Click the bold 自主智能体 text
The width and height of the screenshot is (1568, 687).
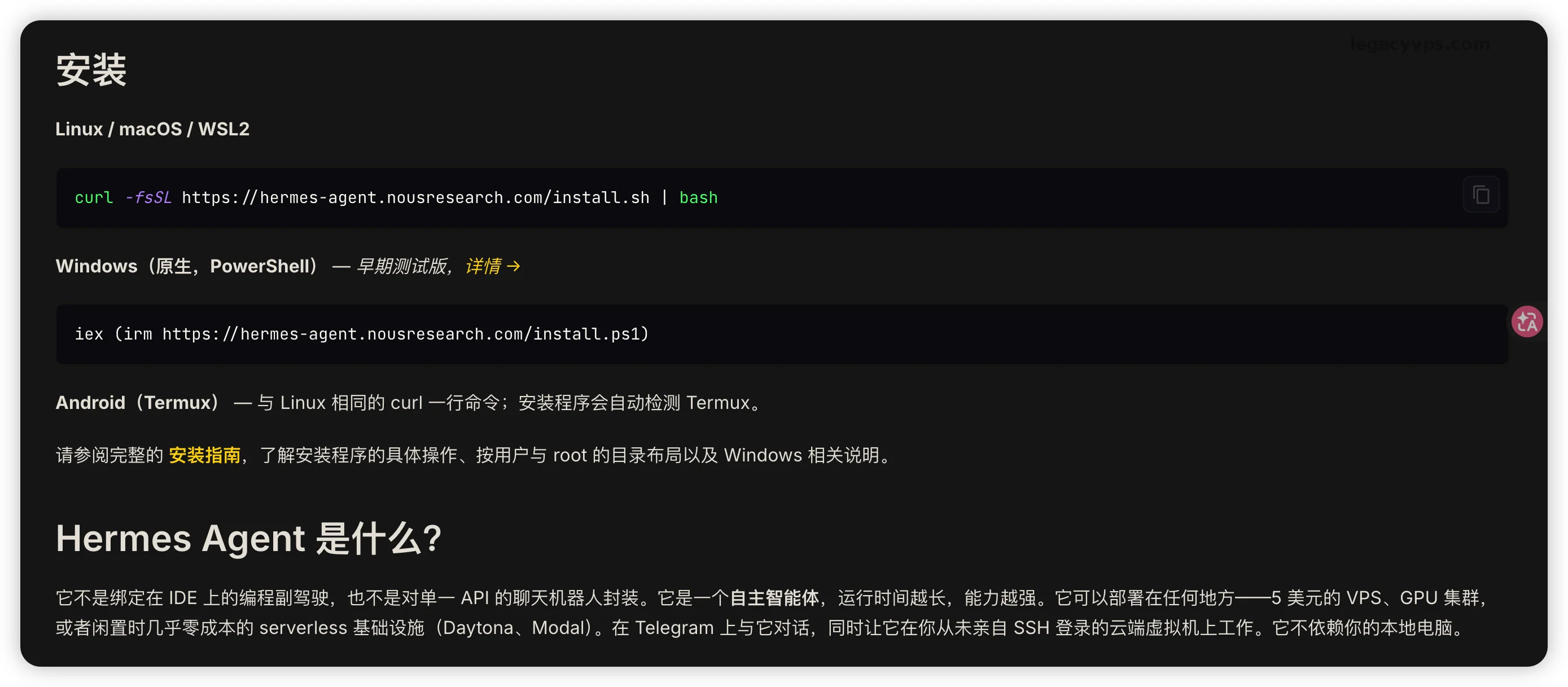[x=774, y=597]
